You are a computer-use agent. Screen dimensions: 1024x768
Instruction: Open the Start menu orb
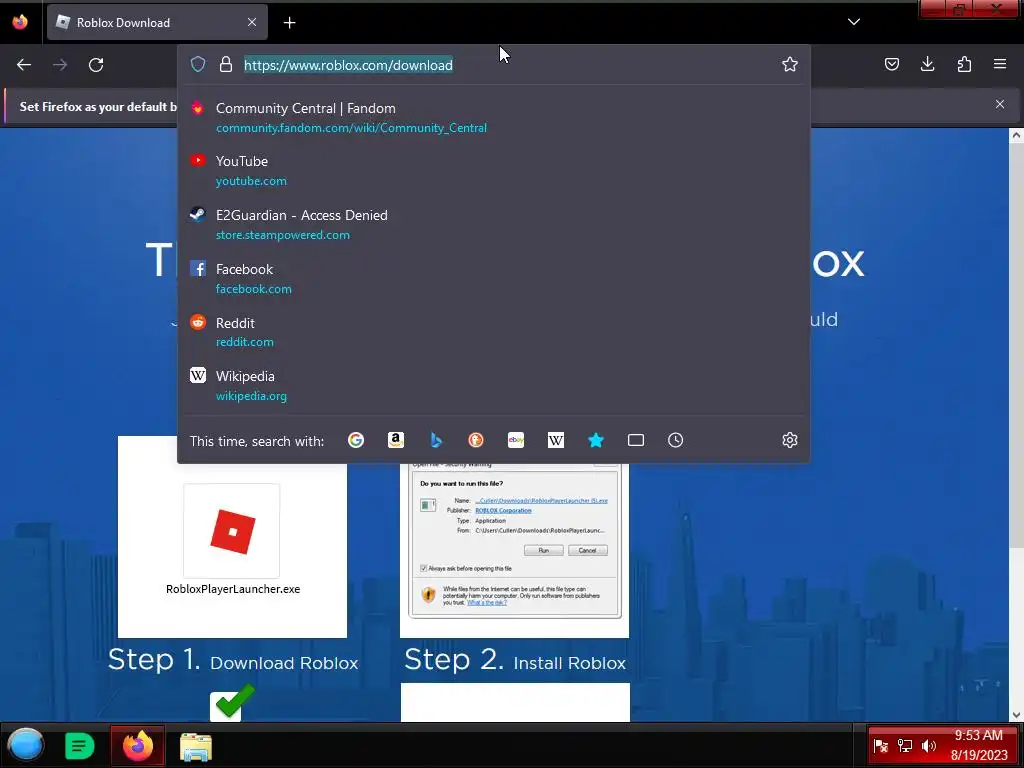click(x=25, y=745)
